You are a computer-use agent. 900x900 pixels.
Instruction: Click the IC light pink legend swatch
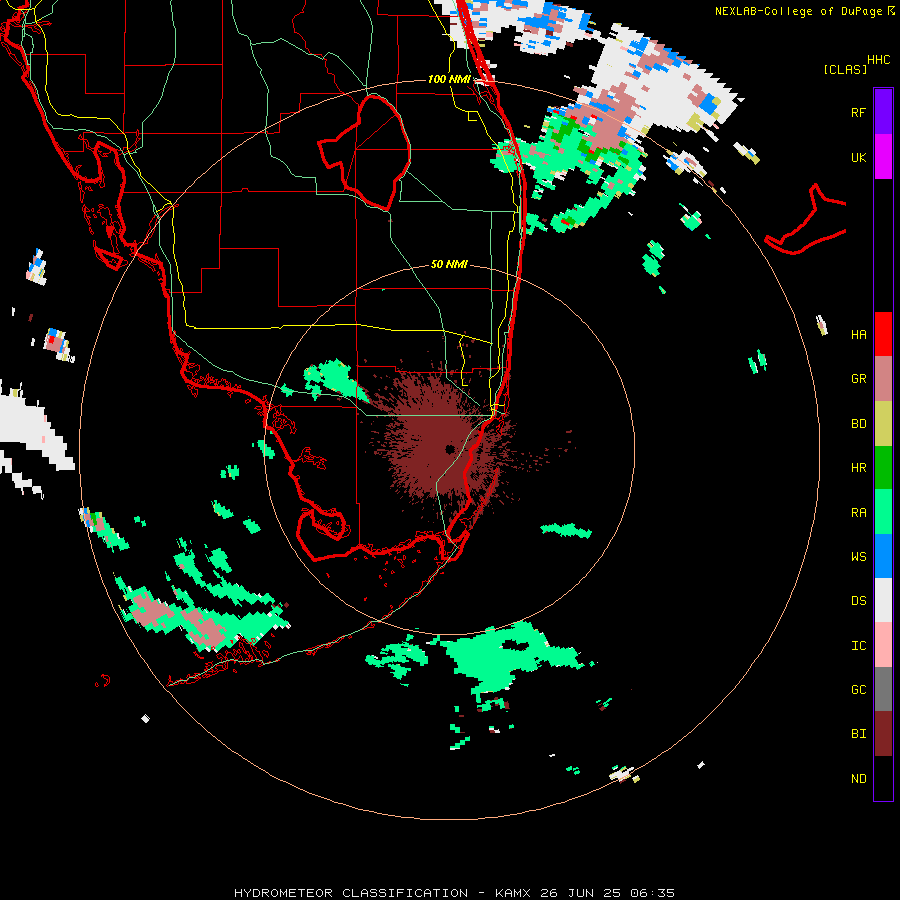click(883, 645)
